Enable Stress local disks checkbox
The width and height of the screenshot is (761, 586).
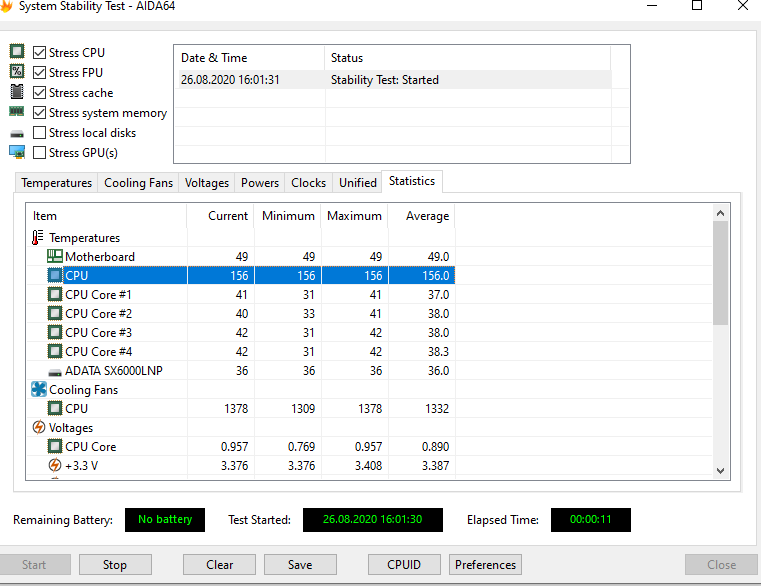click(x=39, y=133)
